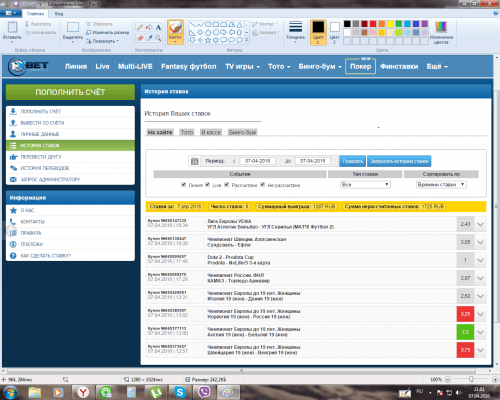The image size is (500, 400).
Task: Uncheck the Live events checkbox
Action: 208,185
